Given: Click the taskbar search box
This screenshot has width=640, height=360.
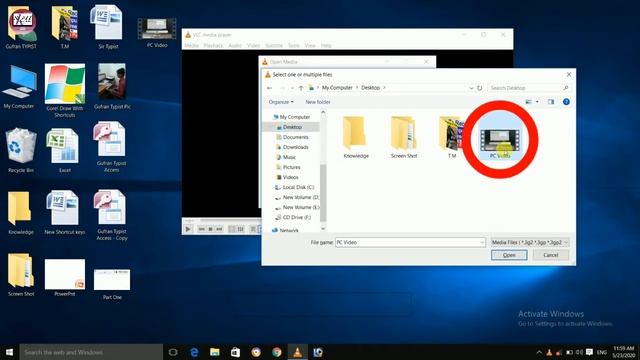Looking at the screenshot, I should [91, 352].
